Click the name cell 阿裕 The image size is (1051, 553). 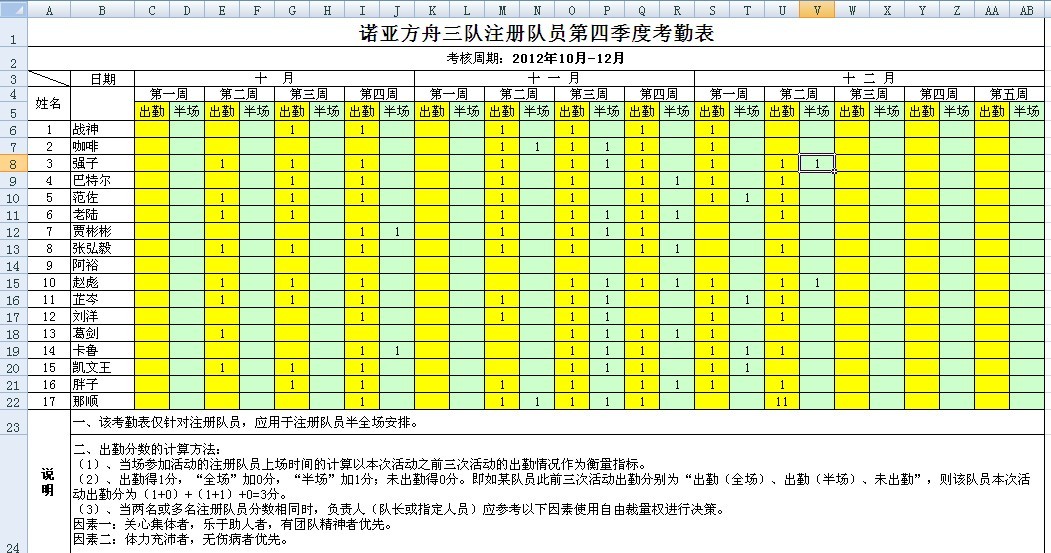coord(103,265)
